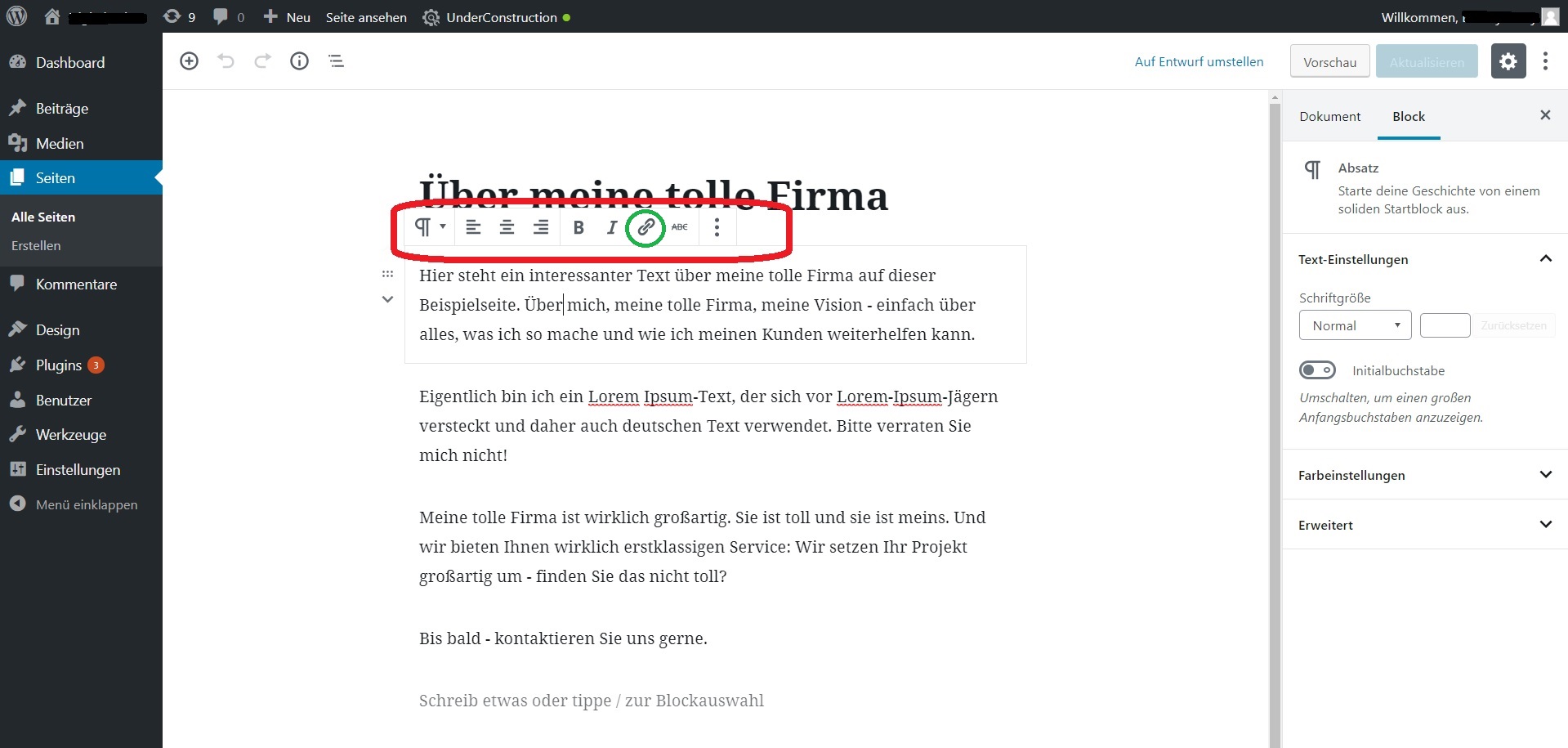
Task: Toggle the Initialbuchstabe switch
Action: click(x=1317, y=370)
